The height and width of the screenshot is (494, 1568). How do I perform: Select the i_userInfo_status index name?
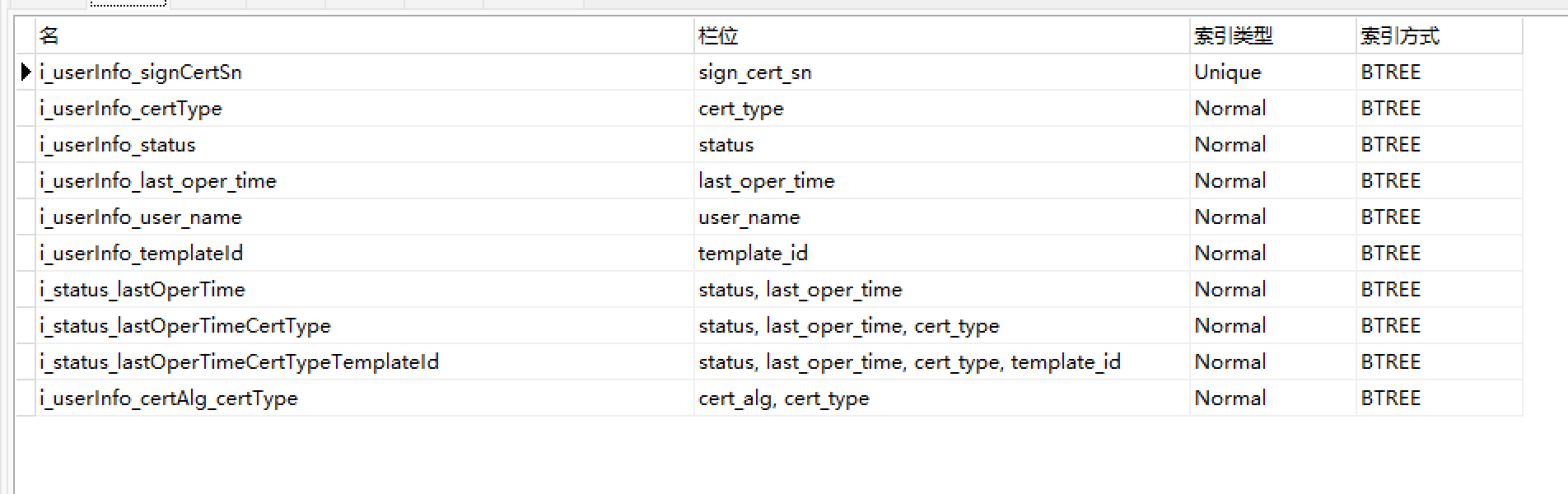(118, 145)
